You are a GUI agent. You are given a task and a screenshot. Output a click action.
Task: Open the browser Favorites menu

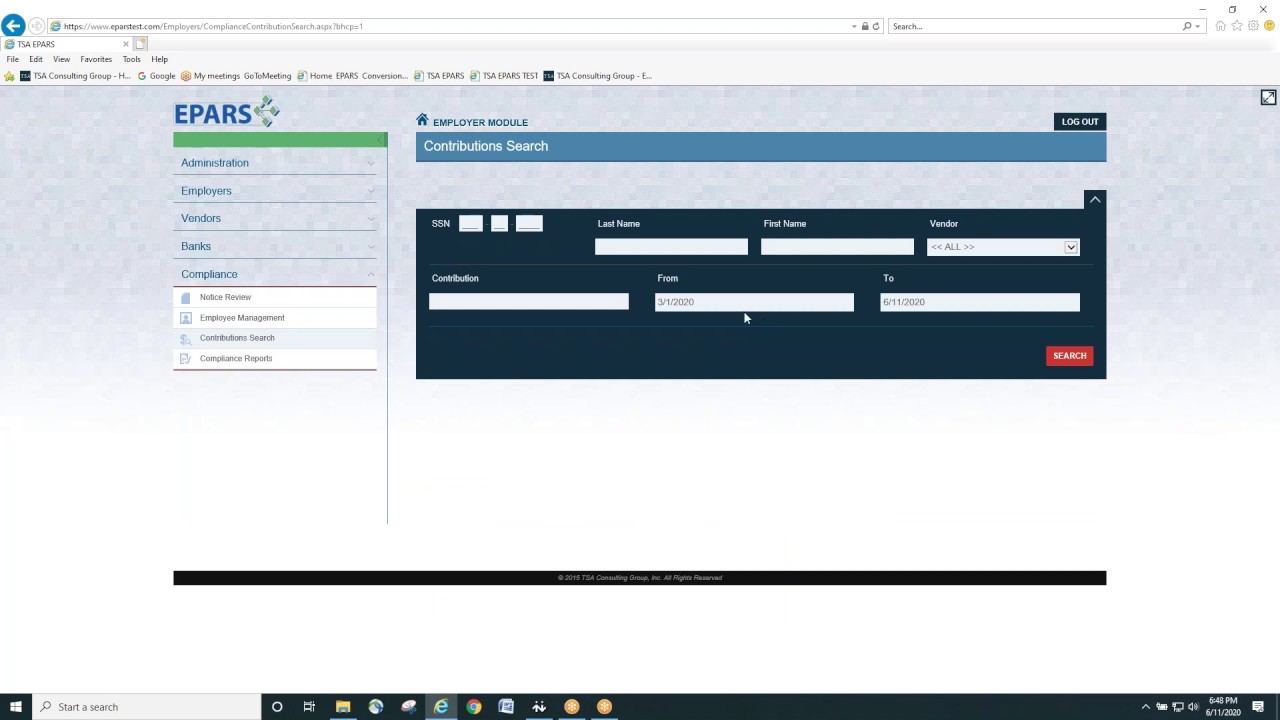point(96,59)
